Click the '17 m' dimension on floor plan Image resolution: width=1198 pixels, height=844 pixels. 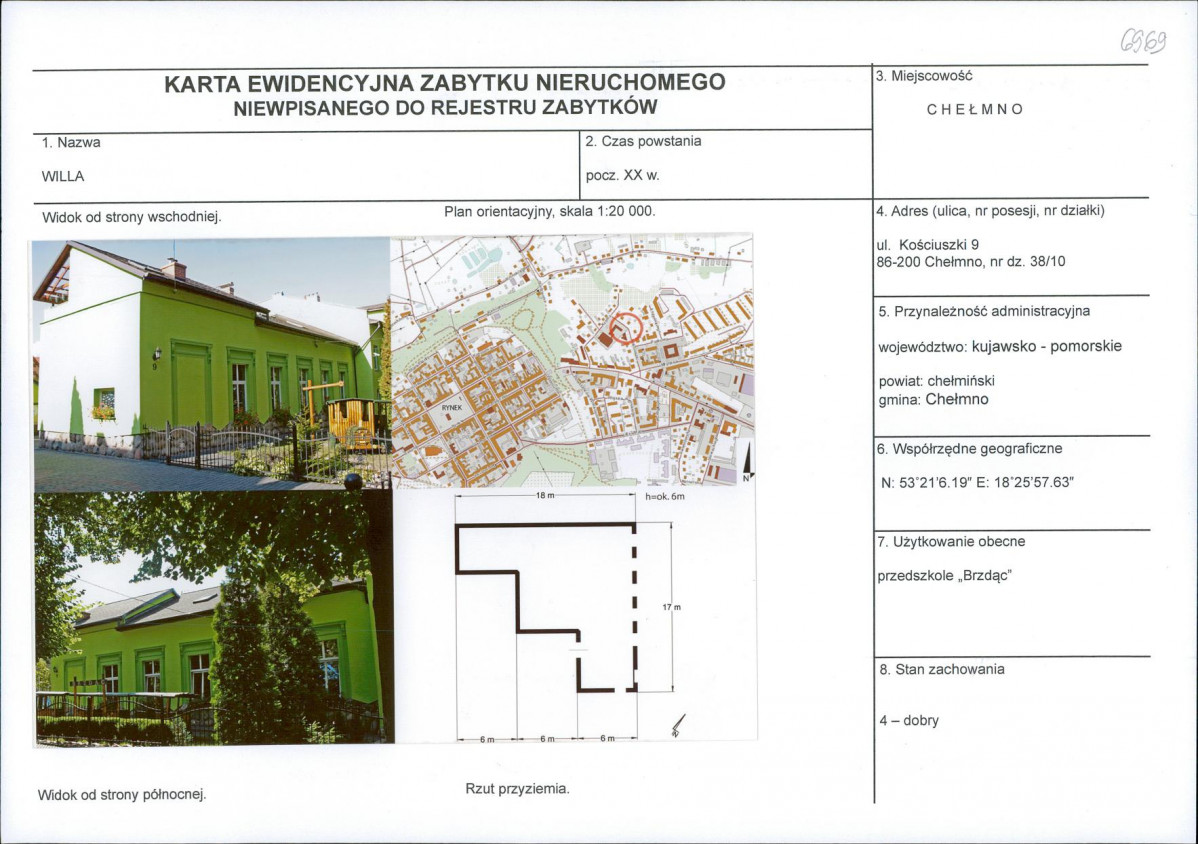[x=671, y=607]
